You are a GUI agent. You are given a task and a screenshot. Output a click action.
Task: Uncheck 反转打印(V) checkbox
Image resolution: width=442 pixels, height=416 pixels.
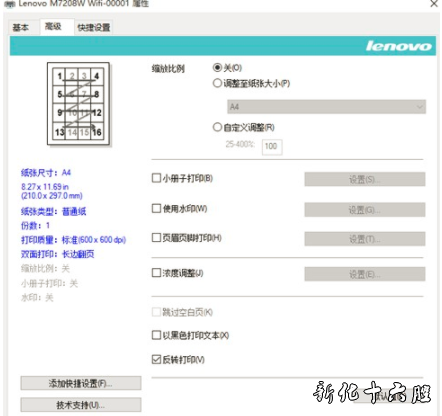[156, 359]
